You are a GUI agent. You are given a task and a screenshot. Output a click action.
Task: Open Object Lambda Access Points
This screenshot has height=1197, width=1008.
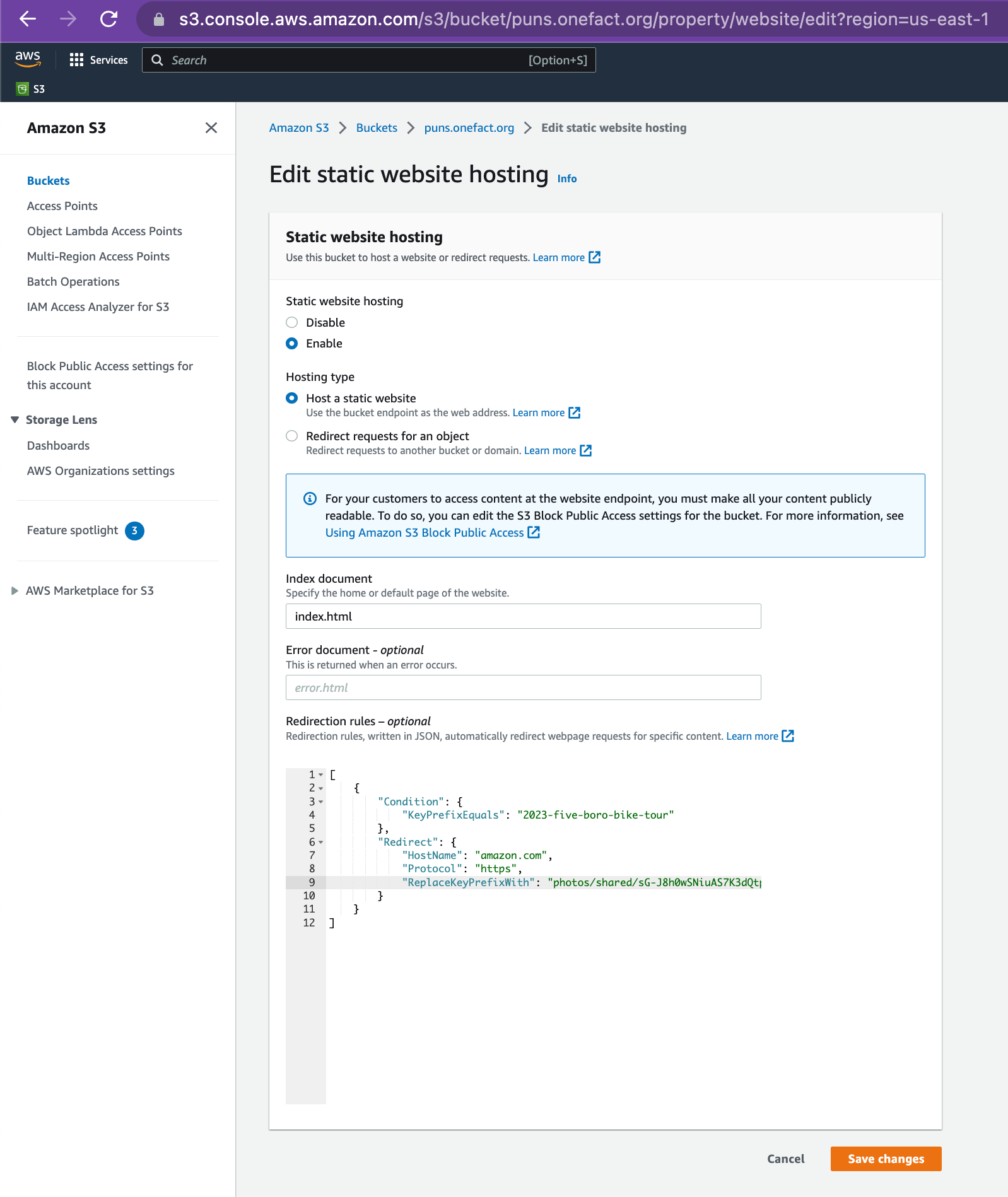coord(105,231)
